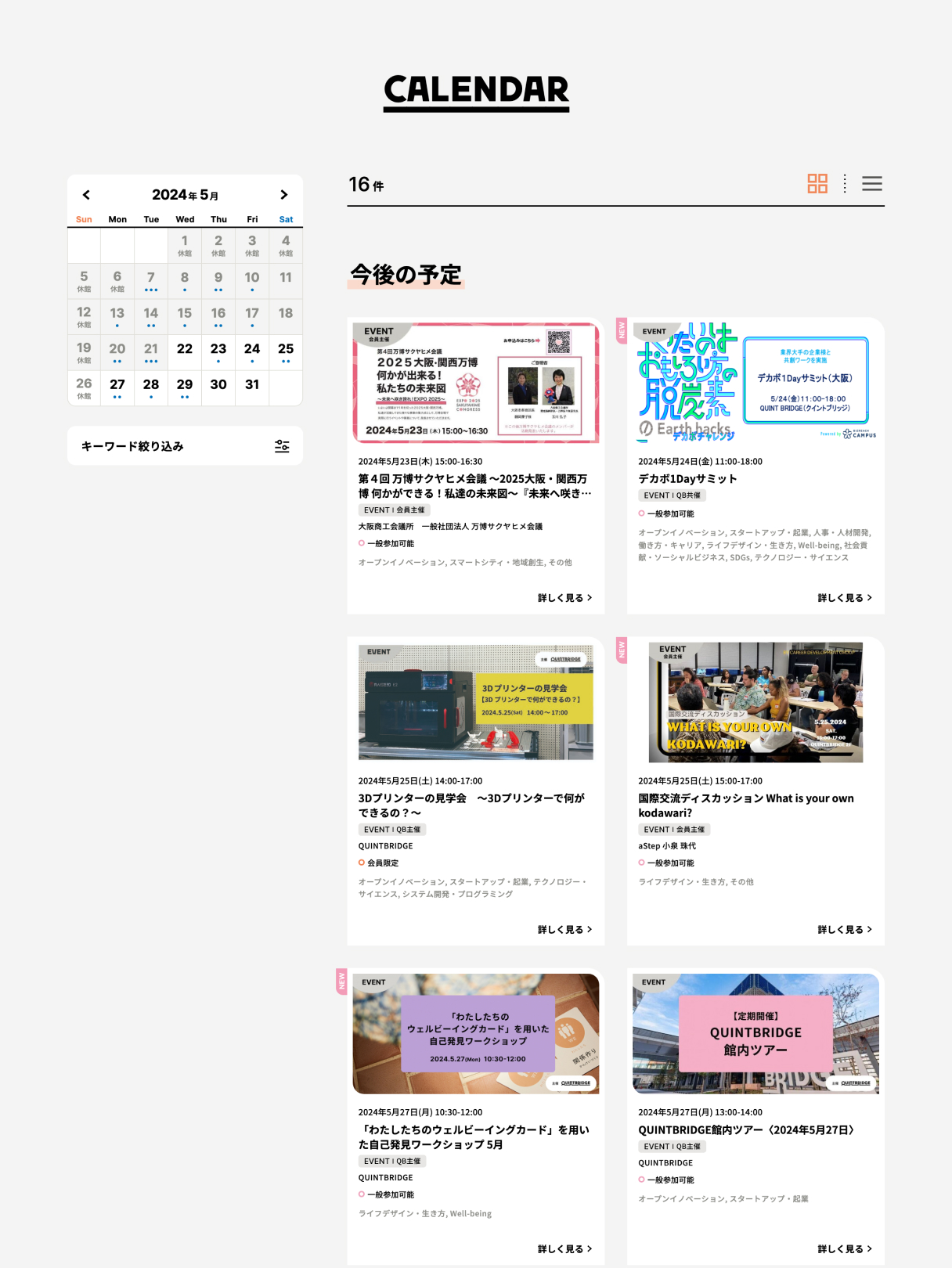Viewport: 952px width, 1268px height.
Task: Pick May 31 on the calendar
Action: coord(252,385)
